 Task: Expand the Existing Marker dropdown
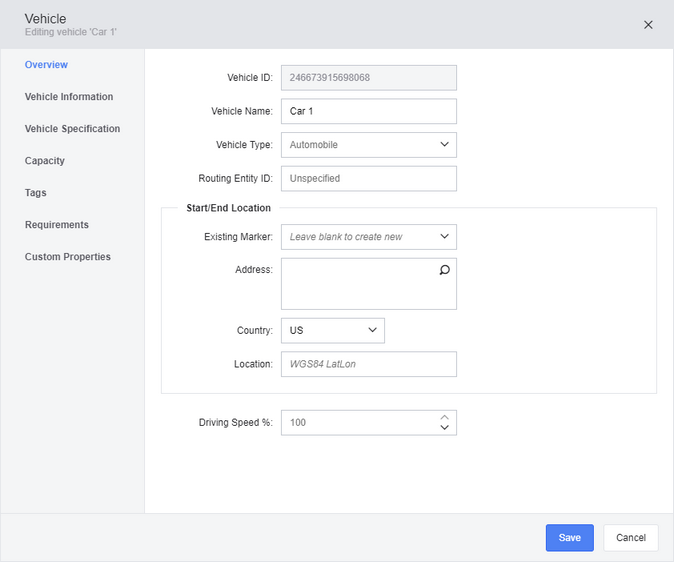pyautogui.click(x=369, y=237)
